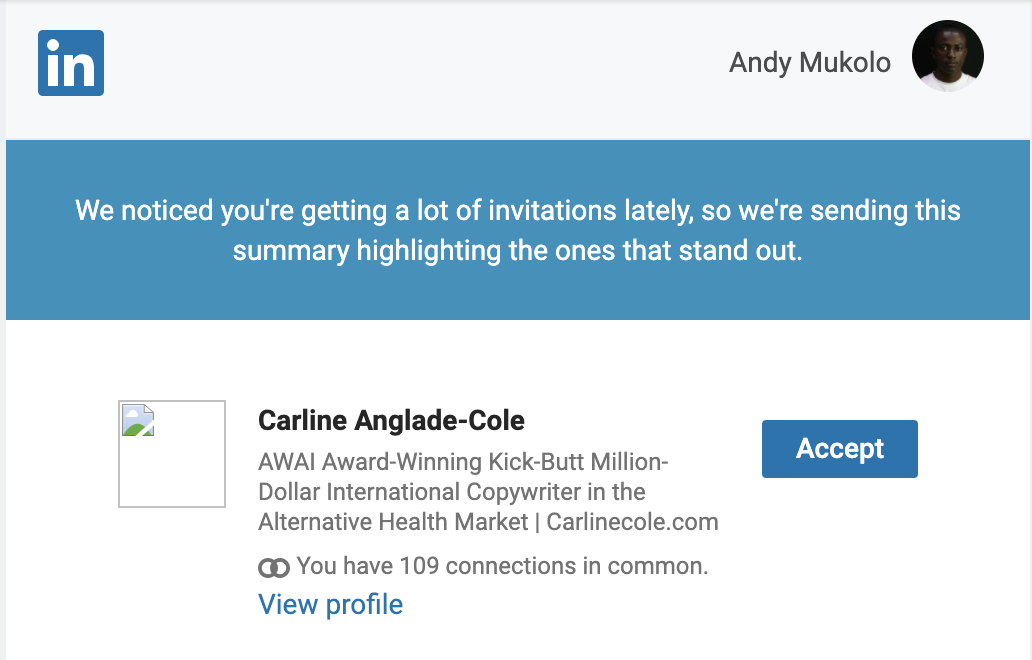
Task: Click the blue invitations summary banner
Action: pos(517,230)
